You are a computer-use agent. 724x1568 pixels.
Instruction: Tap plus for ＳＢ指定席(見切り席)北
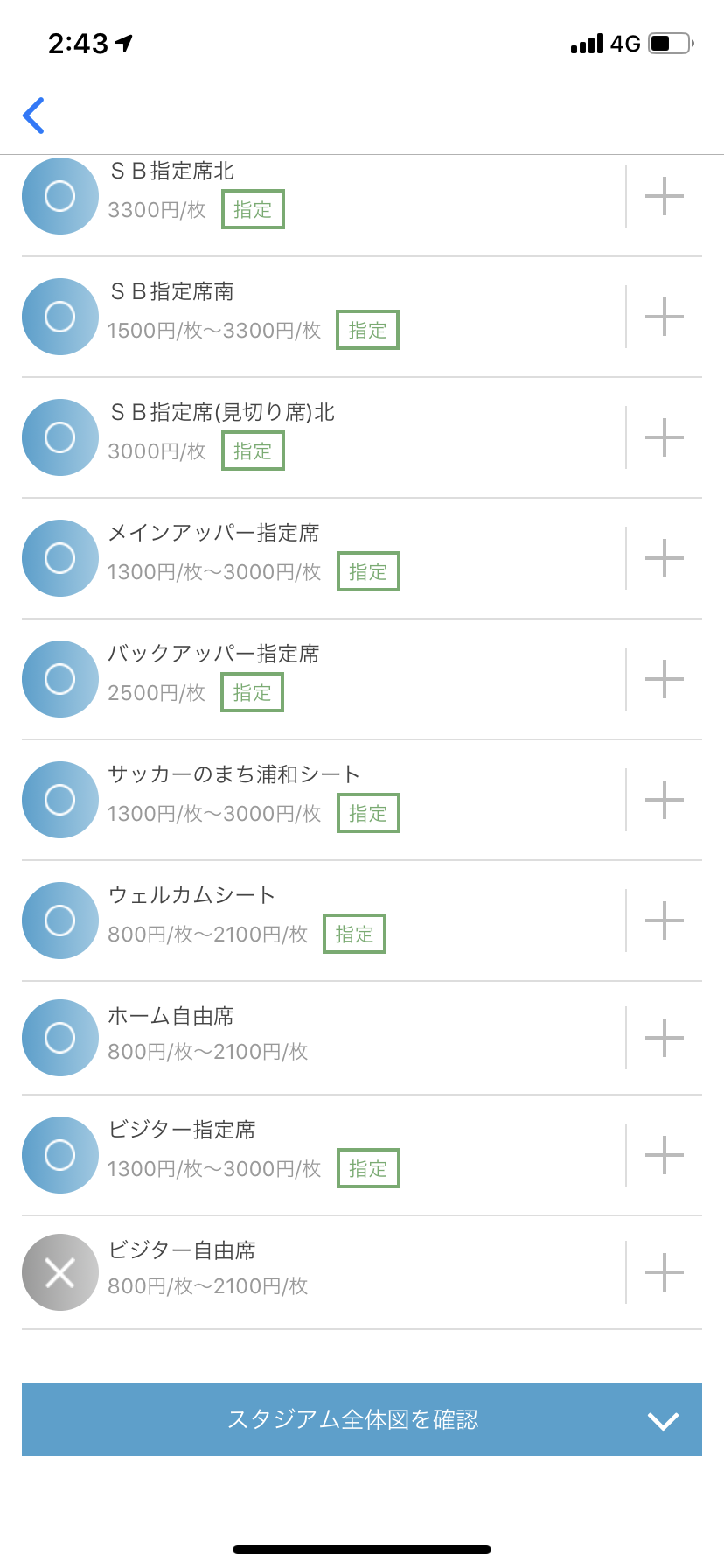point(664,437)
